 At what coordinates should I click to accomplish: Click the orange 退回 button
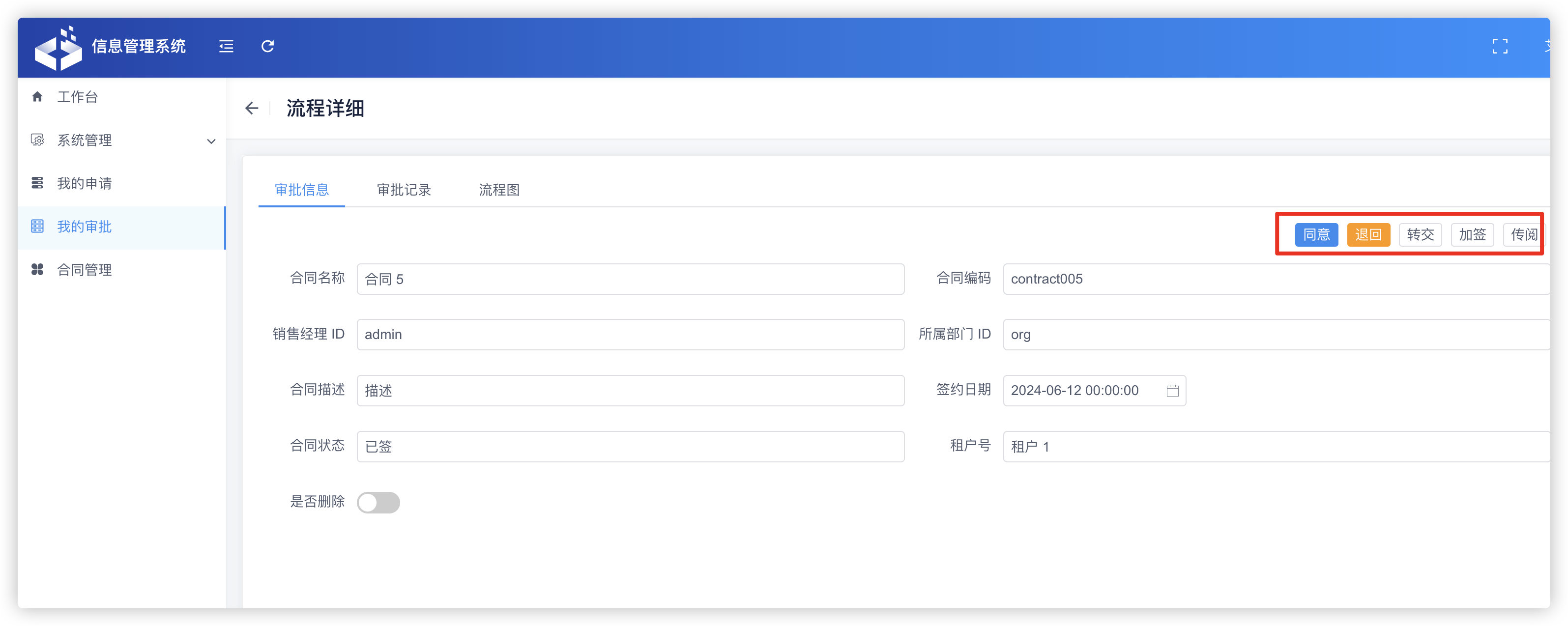pyautogui.click(x=1368, y=235)
